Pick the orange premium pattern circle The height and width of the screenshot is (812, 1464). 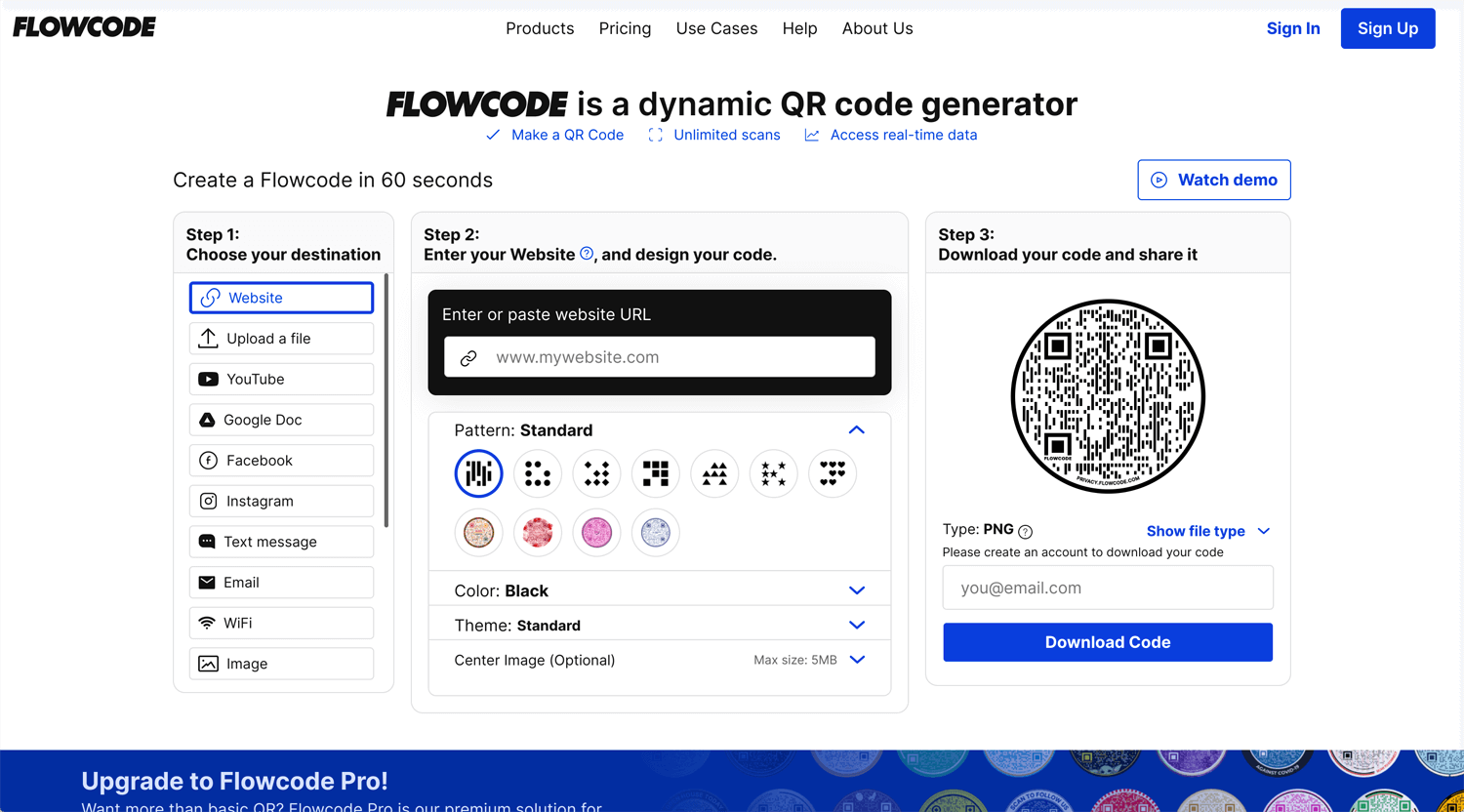[x=478, y=533]
